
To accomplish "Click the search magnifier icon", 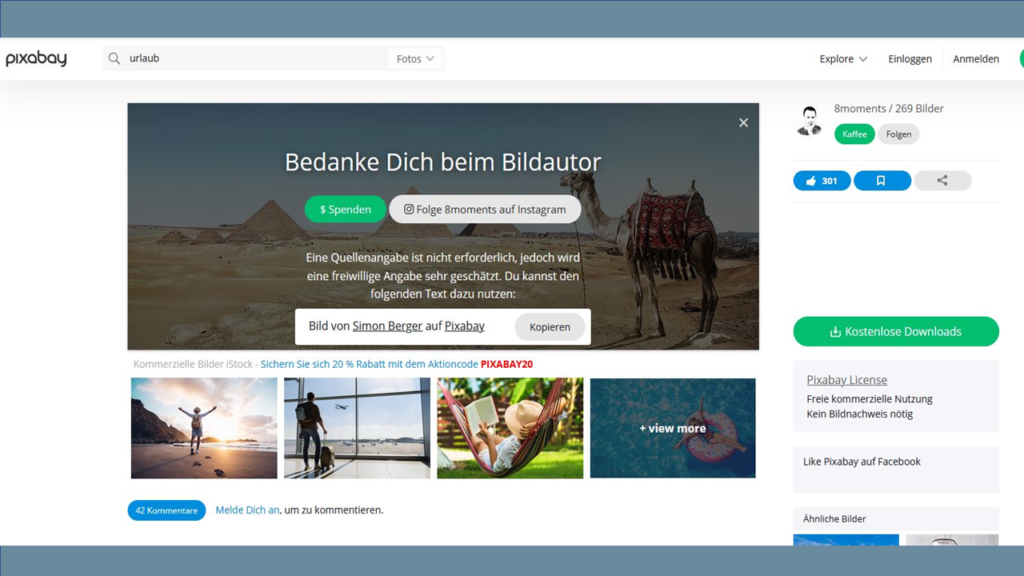I will point(114,59).
